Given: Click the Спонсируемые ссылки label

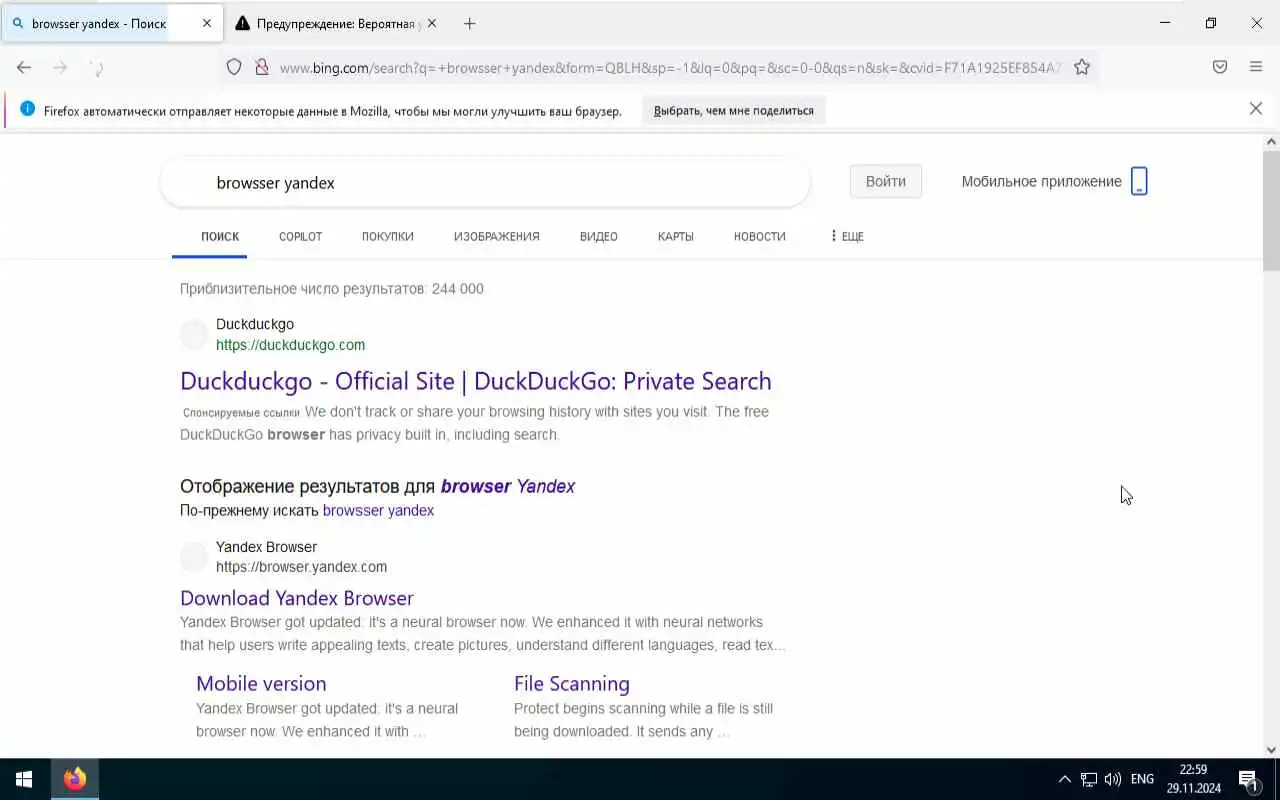Looking at the screenshot, I should tap(241, 412).
